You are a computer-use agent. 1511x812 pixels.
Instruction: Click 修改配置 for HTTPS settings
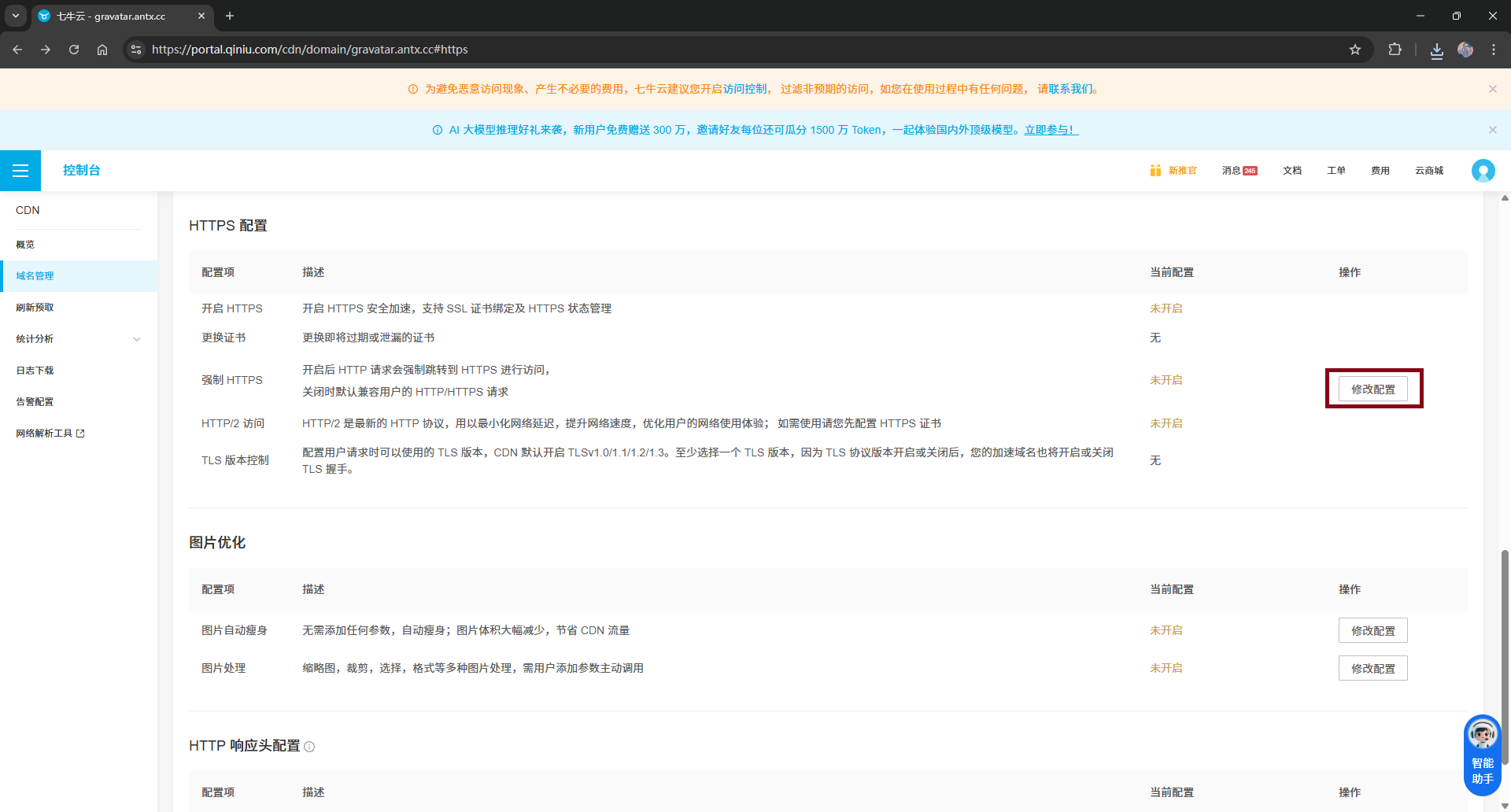[1372, 389]
